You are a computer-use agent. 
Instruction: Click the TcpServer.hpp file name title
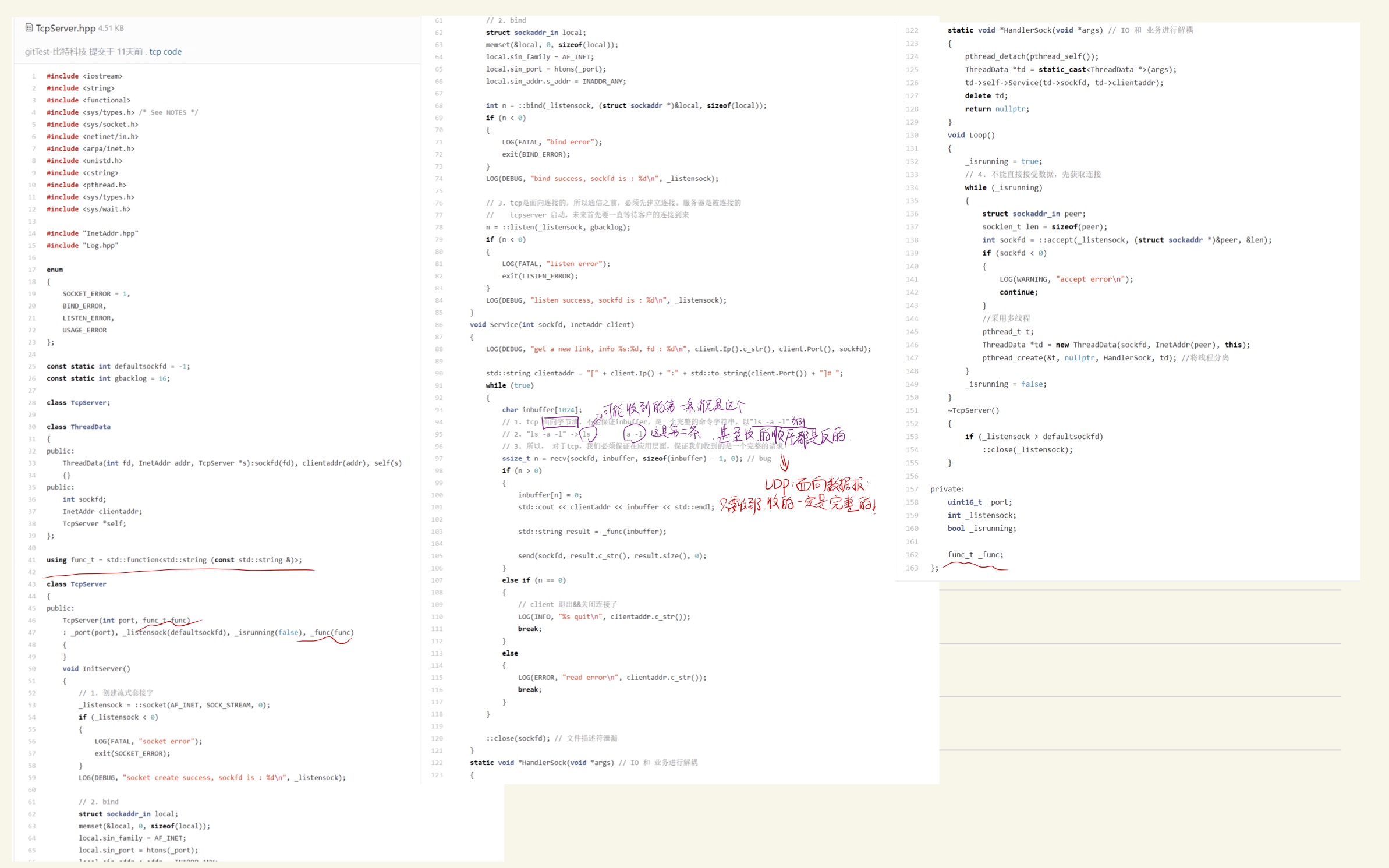65,28
